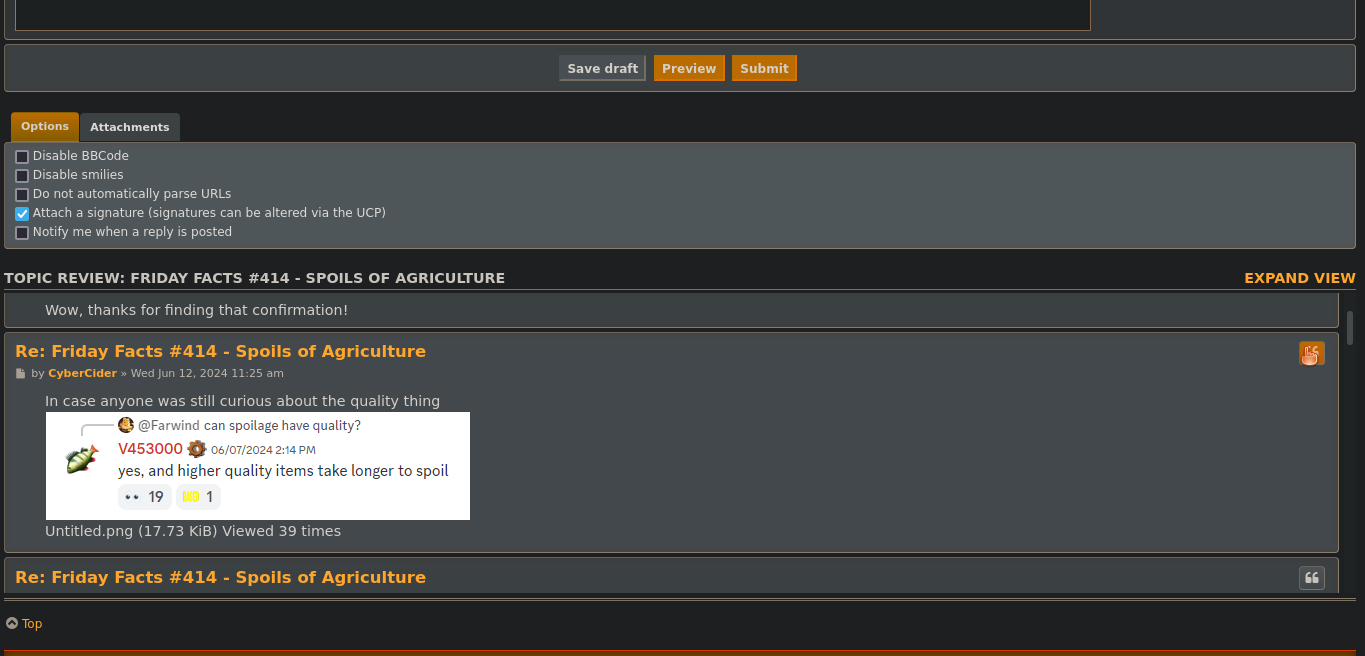Enable the Disable BBCode checkbox
The image size is (1365, 656).
click(x=22, y=157)
